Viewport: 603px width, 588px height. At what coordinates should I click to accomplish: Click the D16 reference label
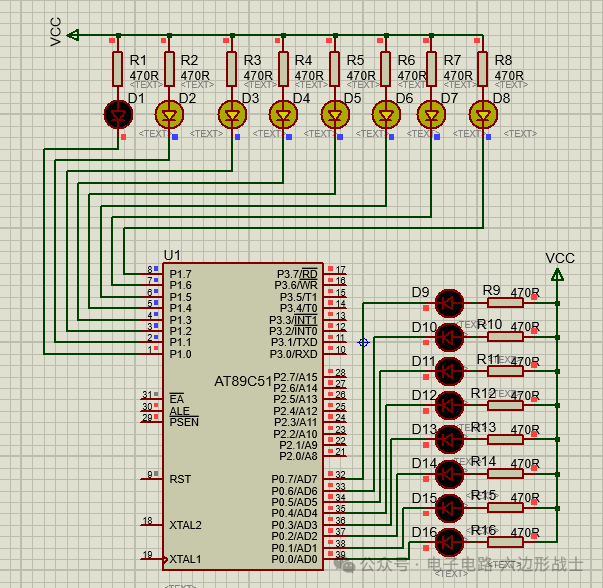(x=424, y=533)
